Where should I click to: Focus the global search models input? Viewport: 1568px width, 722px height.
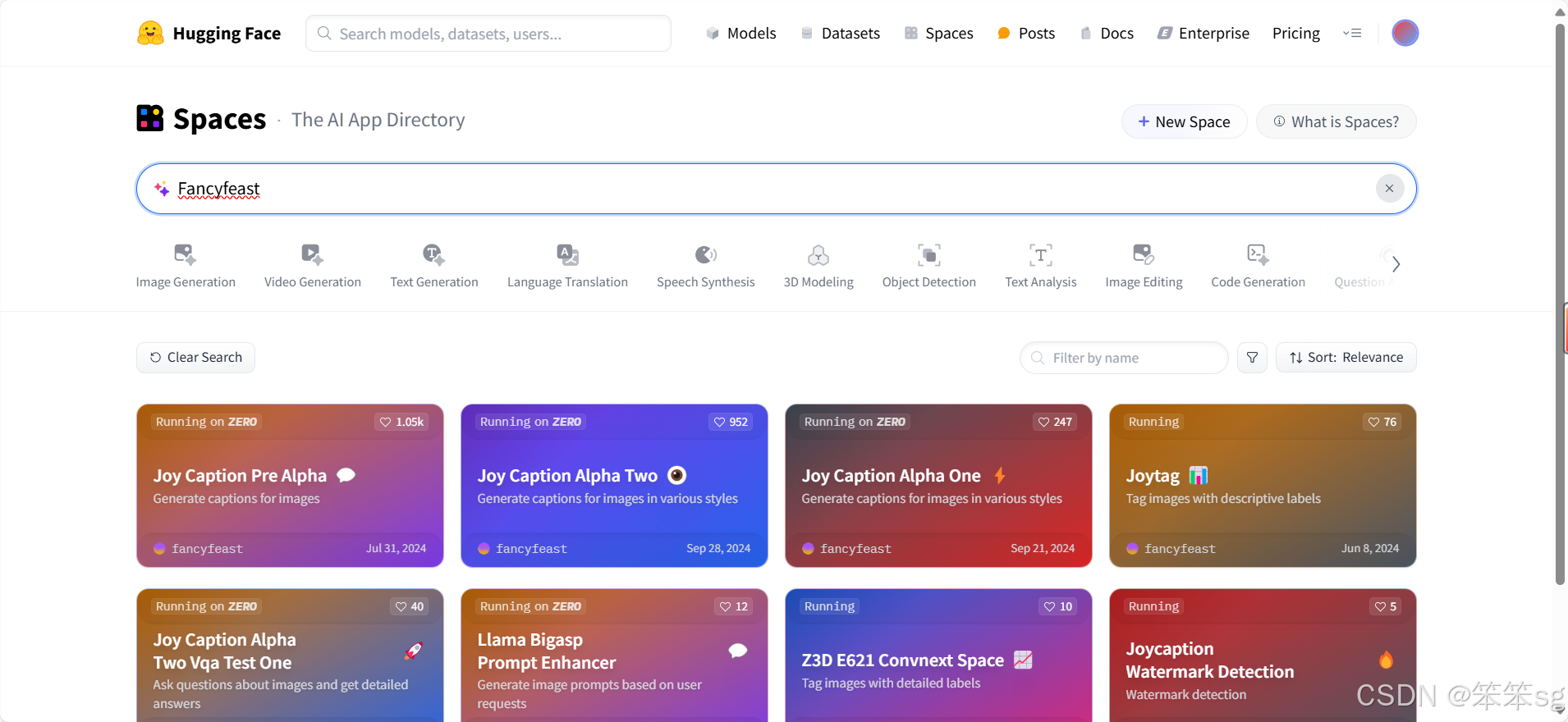(488, 34)
